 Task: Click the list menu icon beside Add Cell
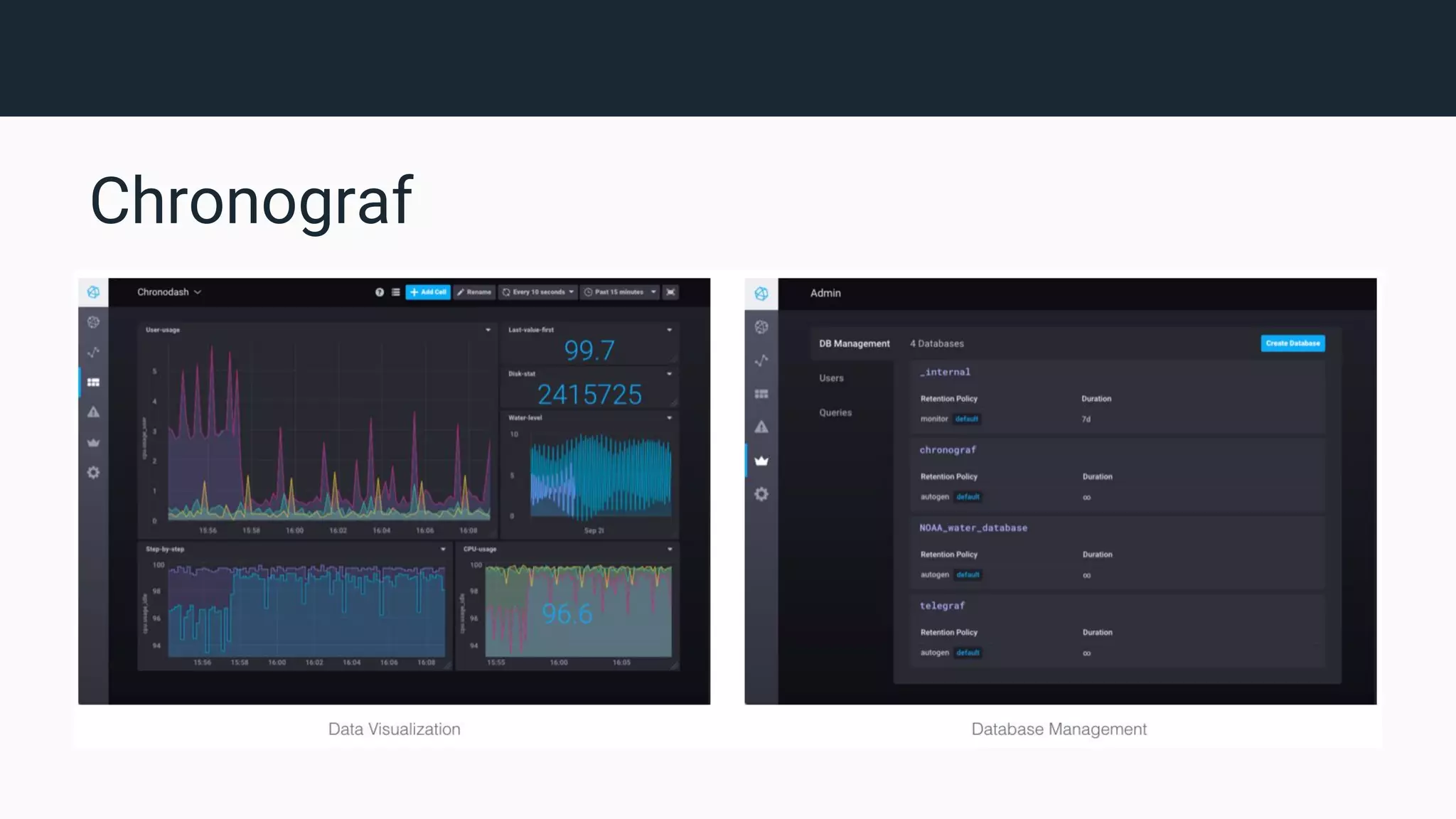(396, 292)
